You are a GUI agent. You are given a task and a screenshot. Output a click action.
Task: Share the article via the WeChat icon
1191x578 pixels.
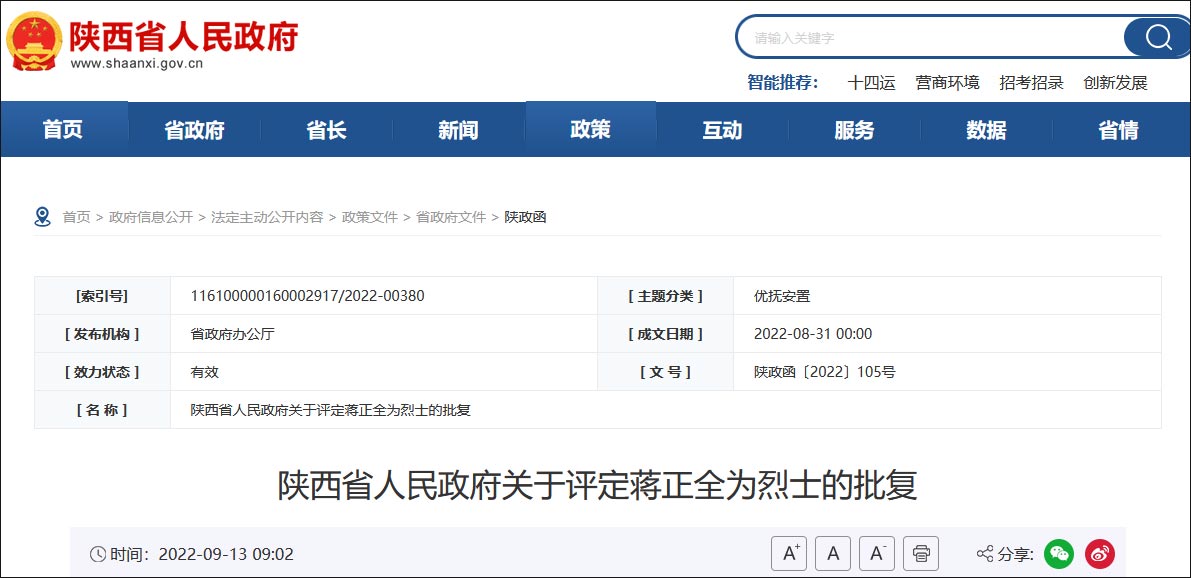pyautogui.click(x=1059, y=553)
